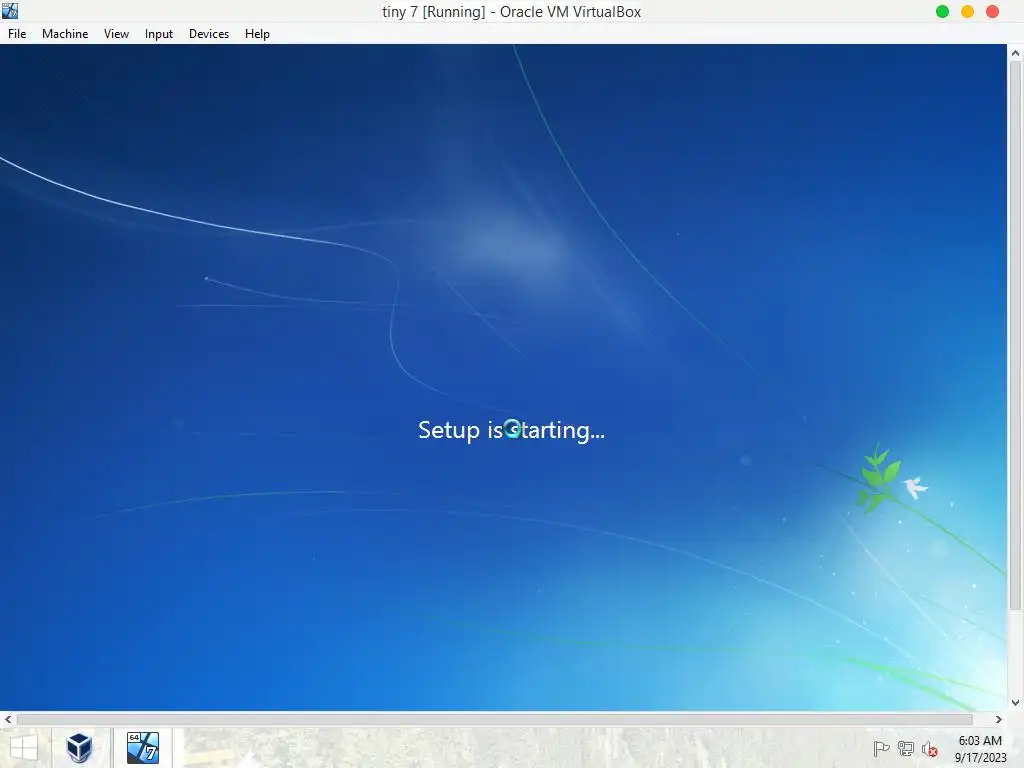
Task: Open the Machine menu
Action: coord(65,34)
